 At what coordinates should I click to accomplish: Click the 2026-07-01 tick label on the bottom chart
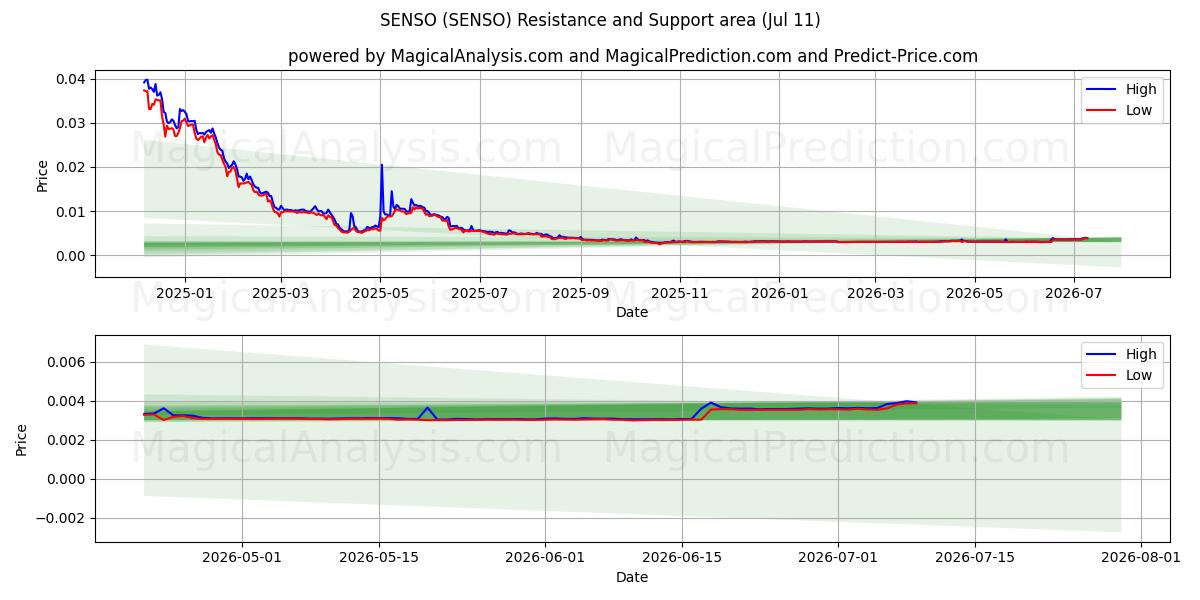point(840,558)
